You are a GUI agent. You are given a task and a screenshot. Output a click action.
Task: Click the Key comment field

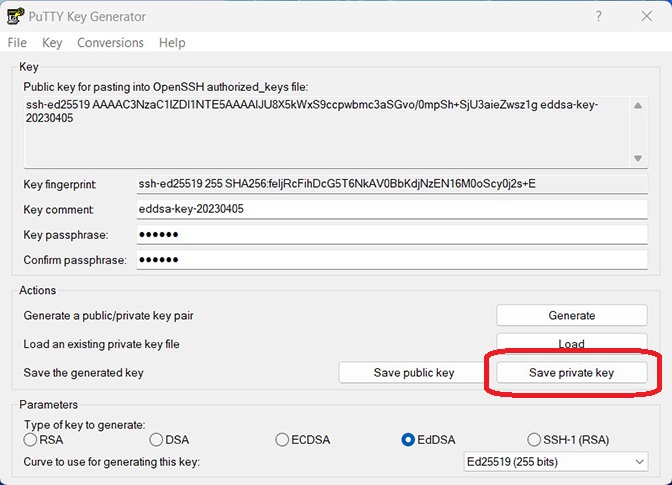392,209
